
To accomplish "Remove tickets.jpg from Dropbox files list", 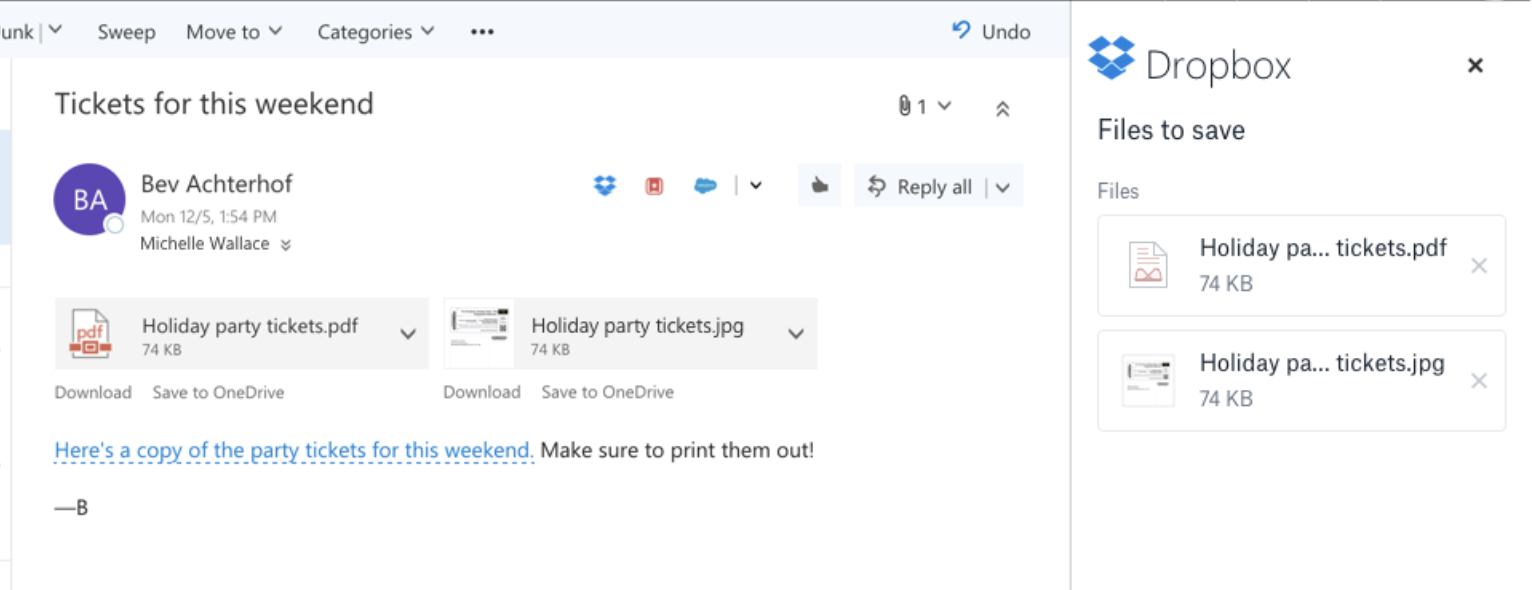I will pos(1479,381).
